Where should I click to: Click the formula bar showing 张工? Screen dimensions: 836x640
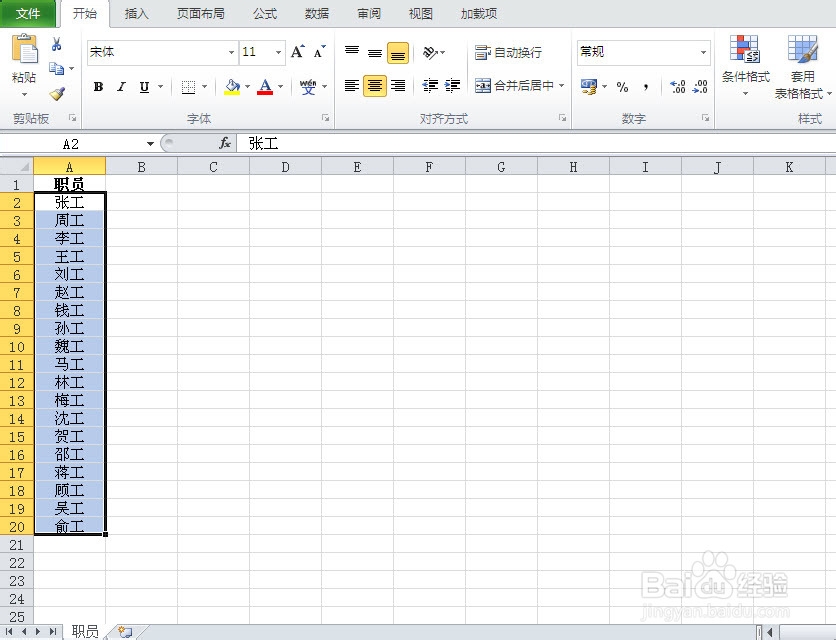tap(536, 143)
